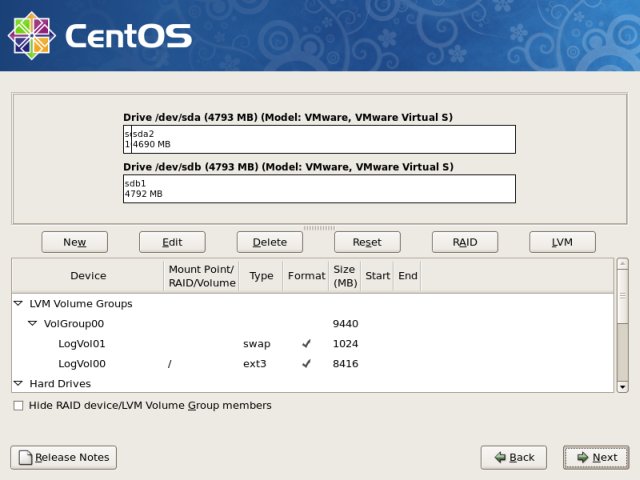Screen dimensions: 640x480
Task: Open the LVM configuration button
Action: pos(562,242)
